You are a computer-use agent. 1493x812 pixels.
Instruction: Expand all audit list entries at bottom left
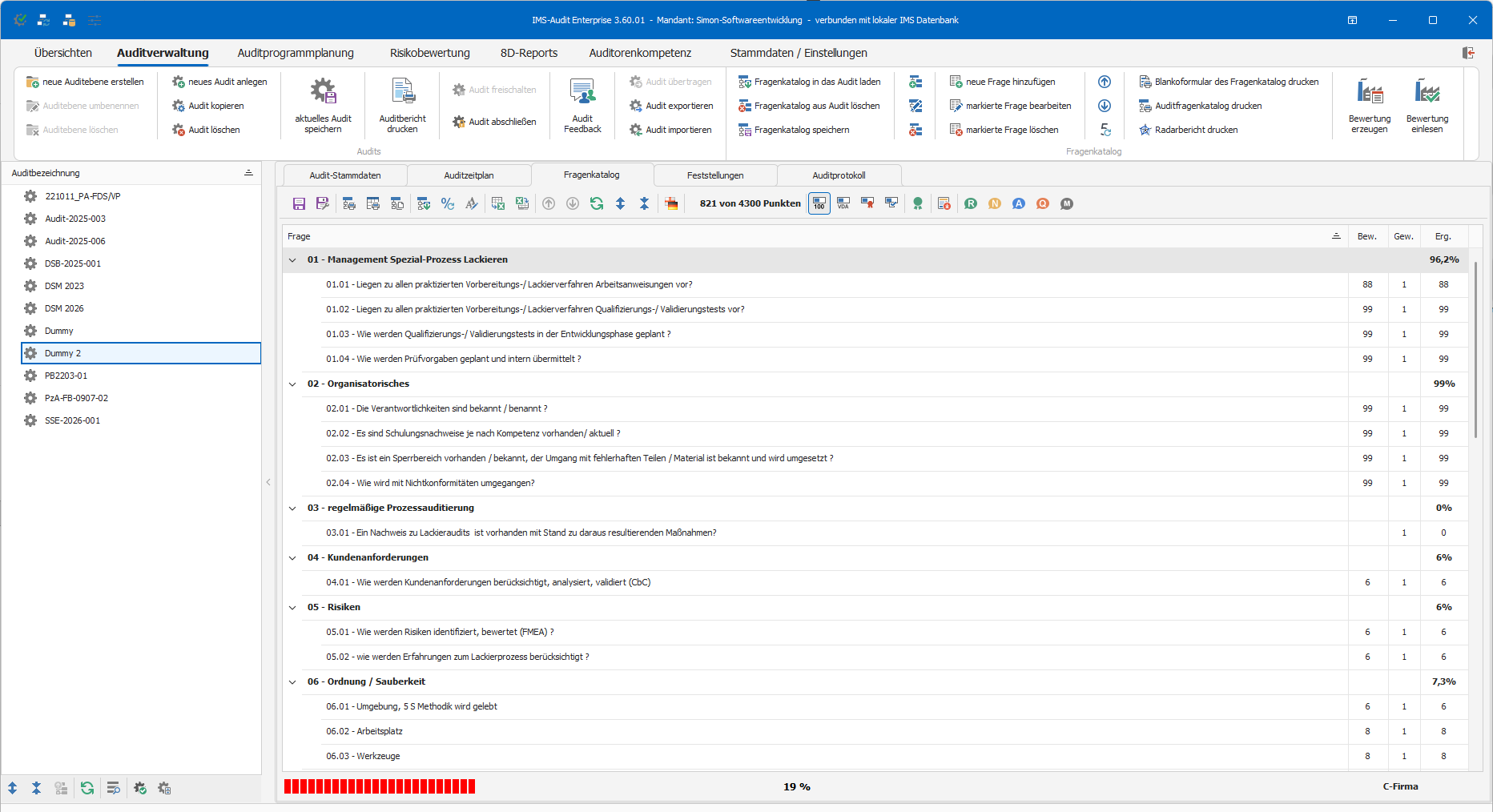click(13, 788)
